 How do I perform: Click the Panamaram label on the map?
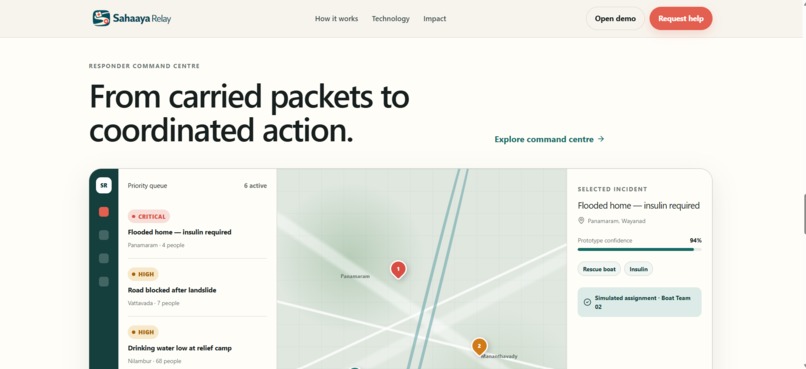pyautogui.click(x=355, y=276)
